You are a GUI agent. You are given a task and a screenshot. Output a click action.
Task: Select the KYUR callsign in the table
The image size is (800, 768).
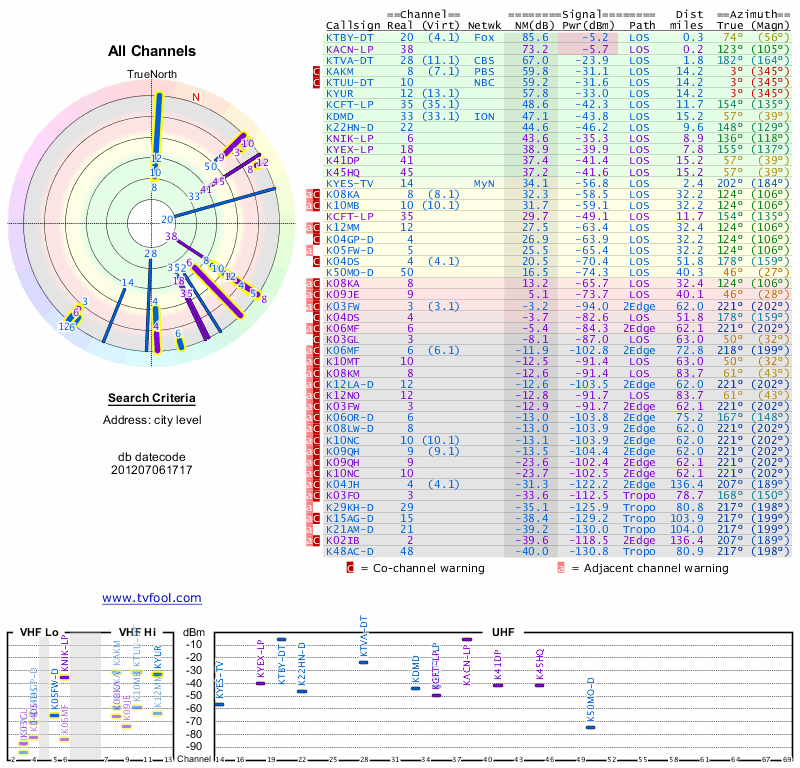(x=340, y=93)
